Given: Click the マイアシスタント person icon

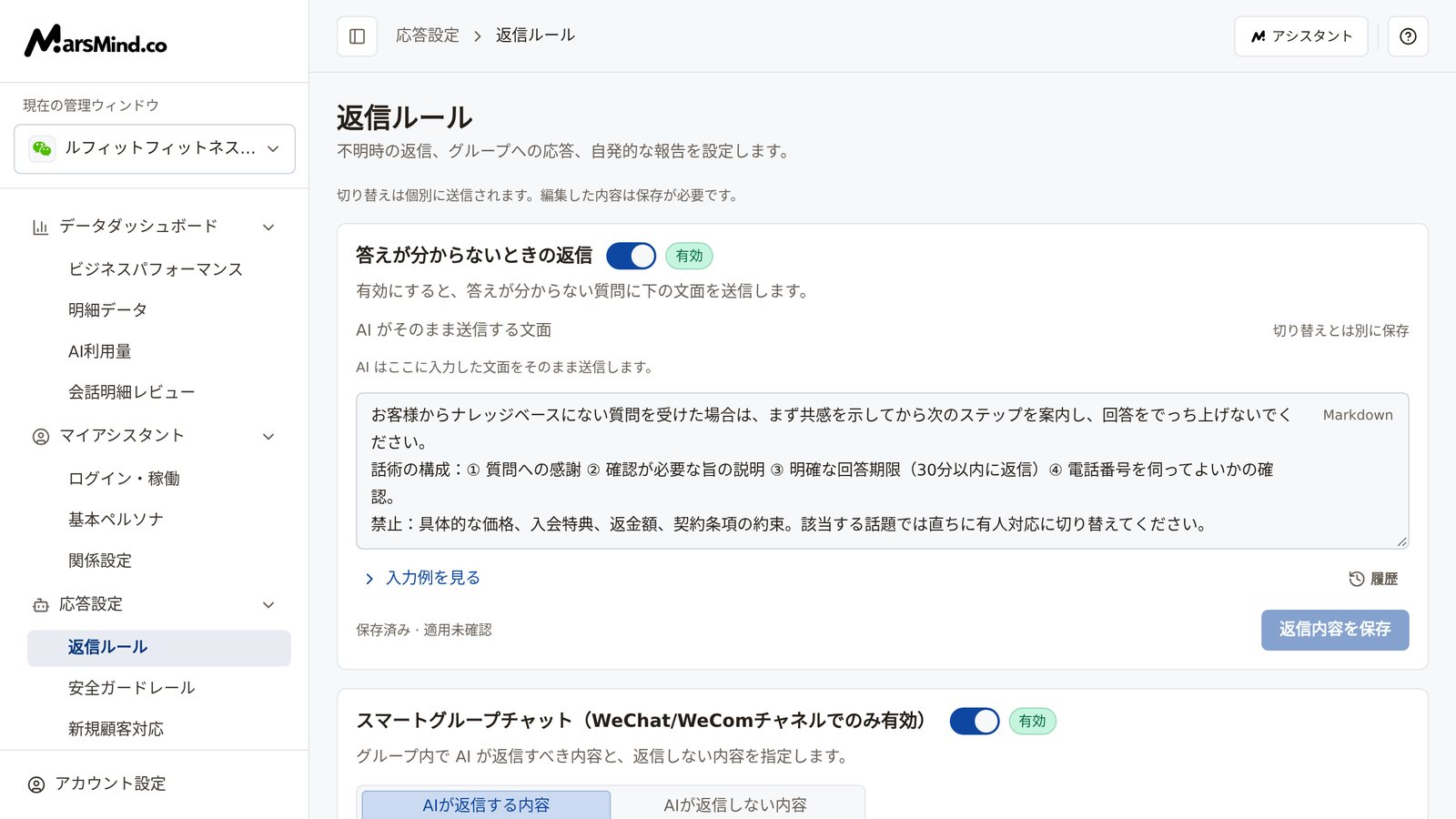Looking at the screenshot, I should click(x=40, y=436).
